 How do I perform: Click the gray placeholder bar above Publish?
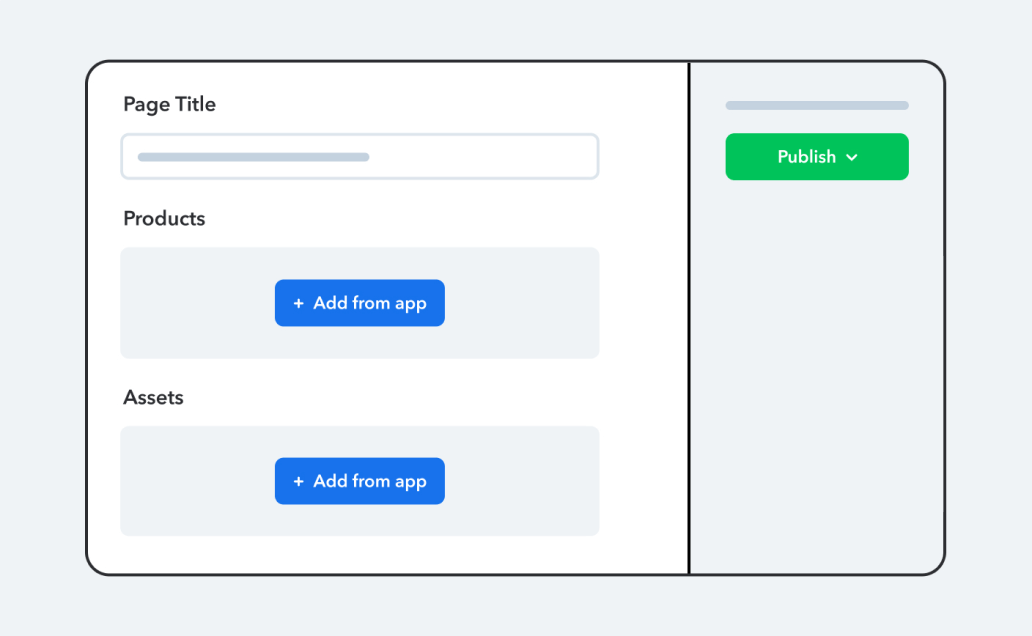[817, 105]
